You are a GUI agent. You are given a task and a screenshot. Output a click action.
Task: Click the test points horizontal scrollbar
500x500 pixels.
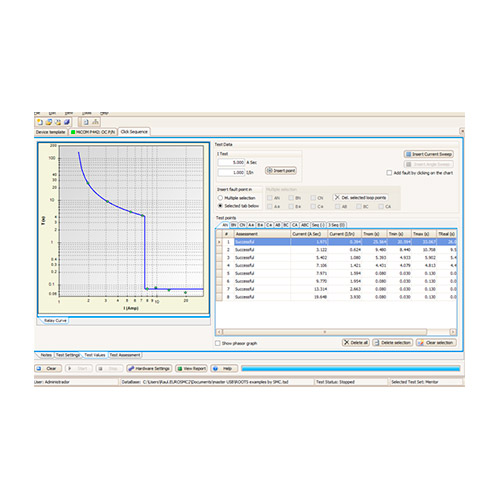336,332
